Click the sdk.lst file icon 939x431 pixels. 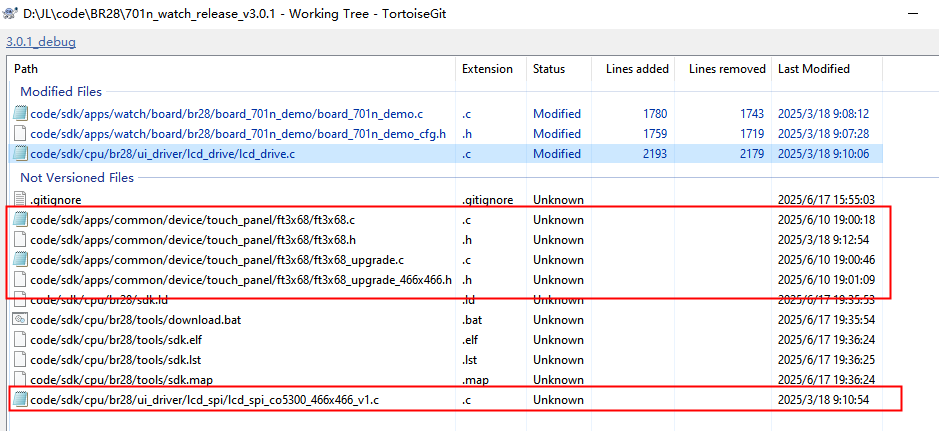(20, 360)
